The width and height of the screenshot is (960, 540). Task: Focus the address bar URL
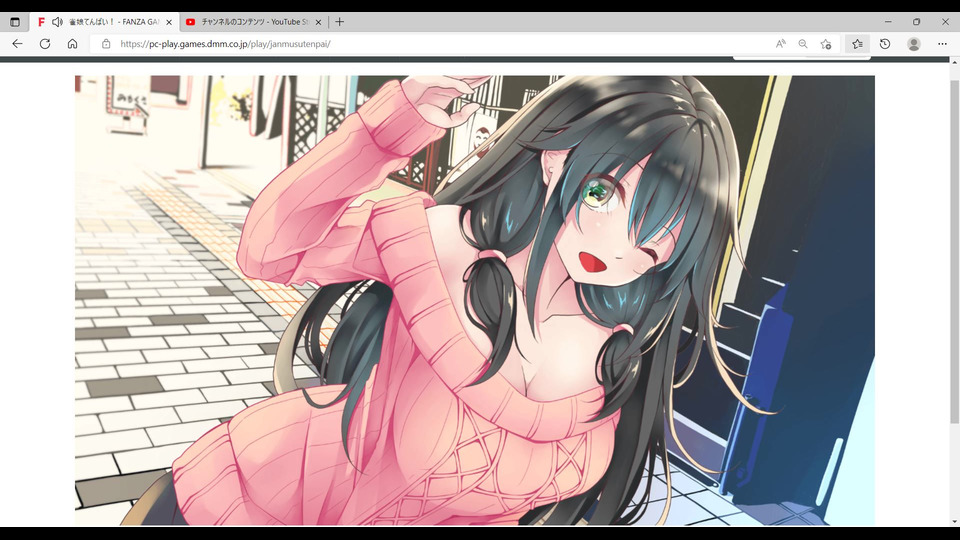click(x=225, y=44)
